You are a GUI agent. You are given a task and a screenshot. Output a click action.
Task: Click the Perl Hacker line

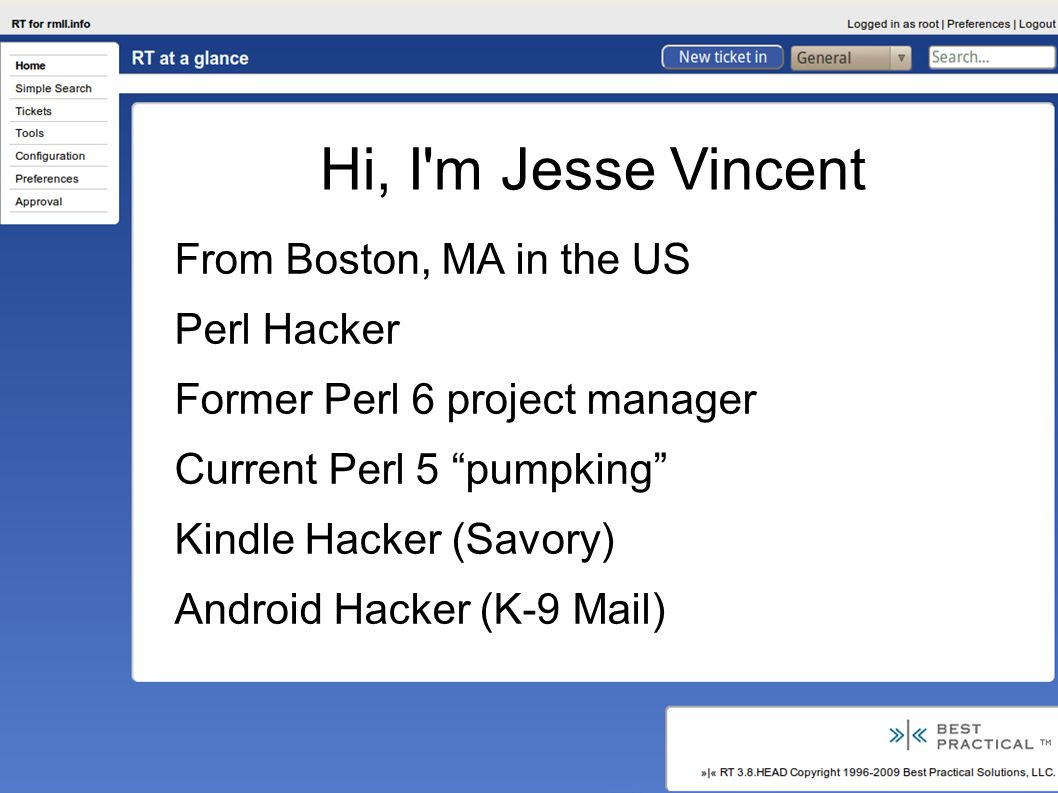(x=287, y=329)
